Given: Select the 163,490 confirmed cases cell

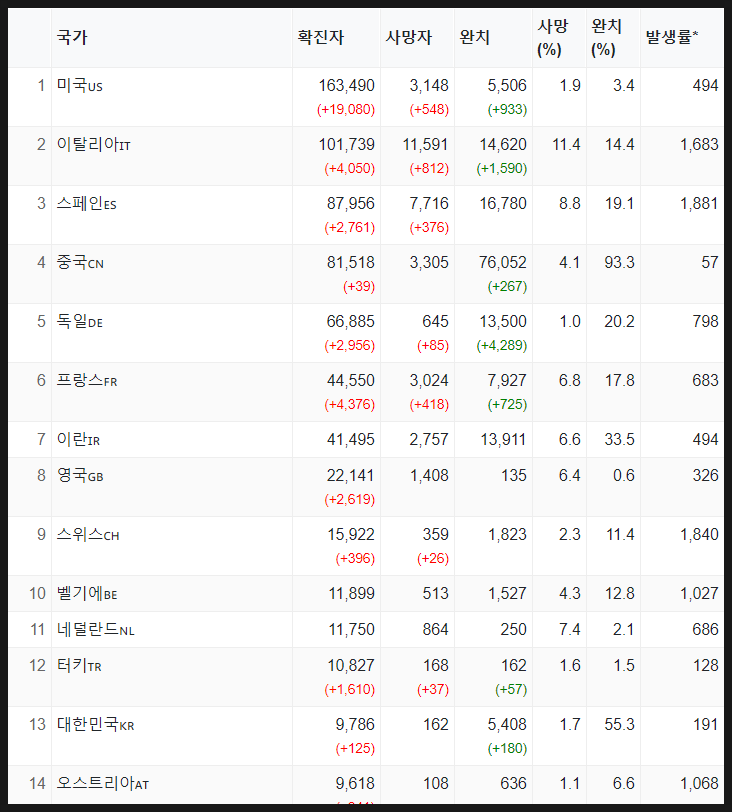Looking at the screenshot, I should click(346, 85).
